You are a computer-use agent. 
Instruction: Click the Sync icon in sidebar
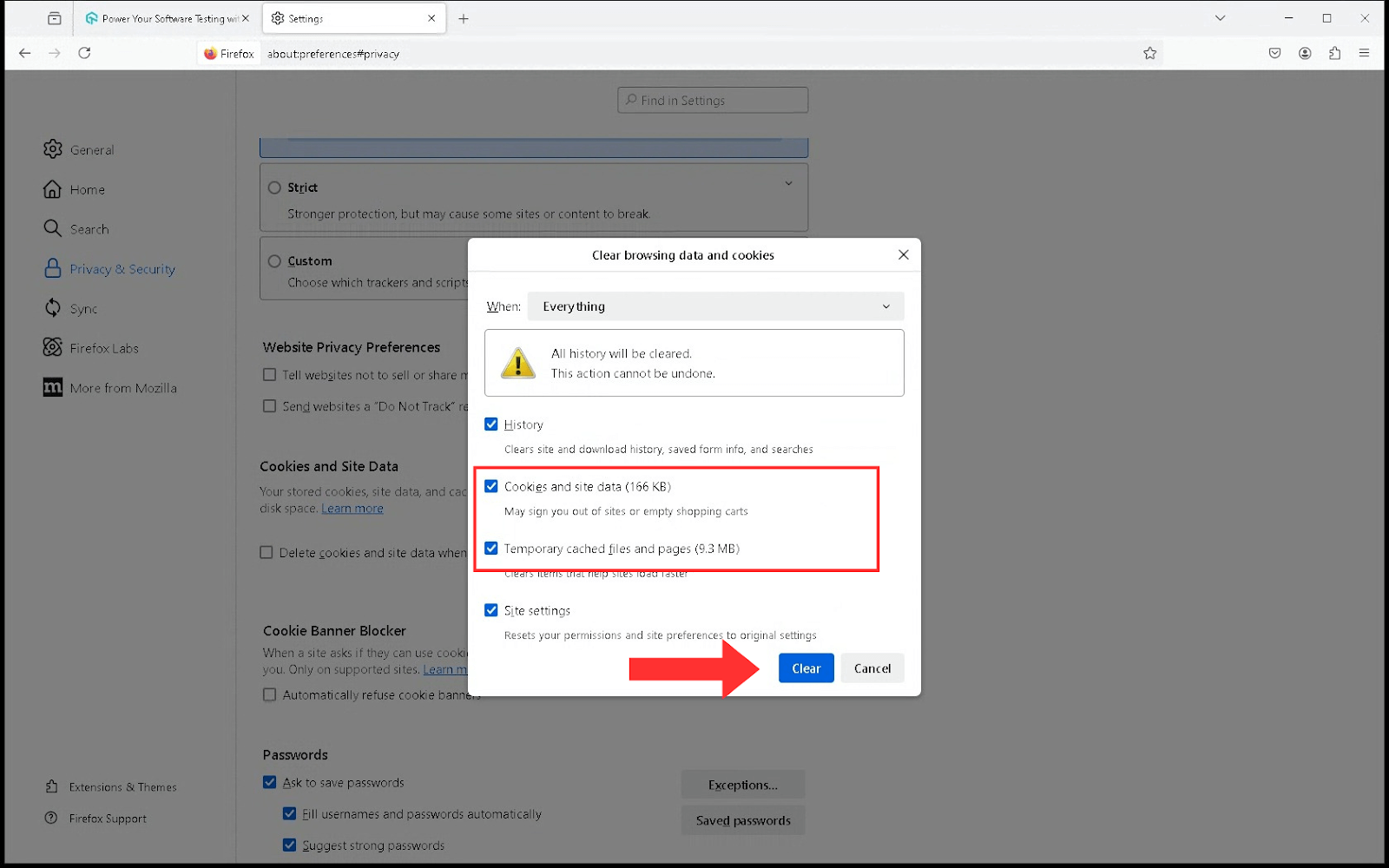[x=53, y=308]
